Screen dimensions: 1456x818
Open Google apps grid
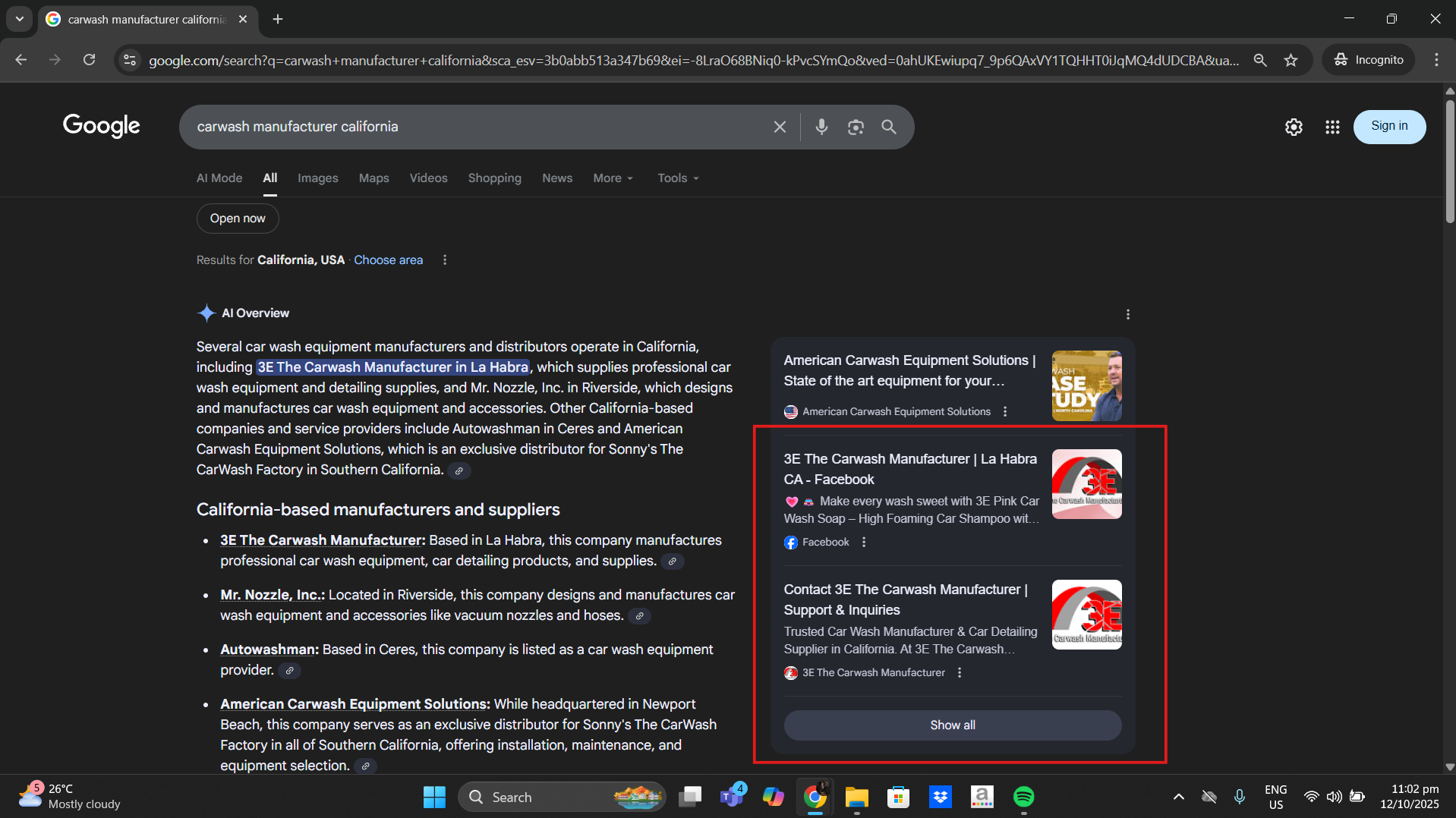pos(1332,127)
